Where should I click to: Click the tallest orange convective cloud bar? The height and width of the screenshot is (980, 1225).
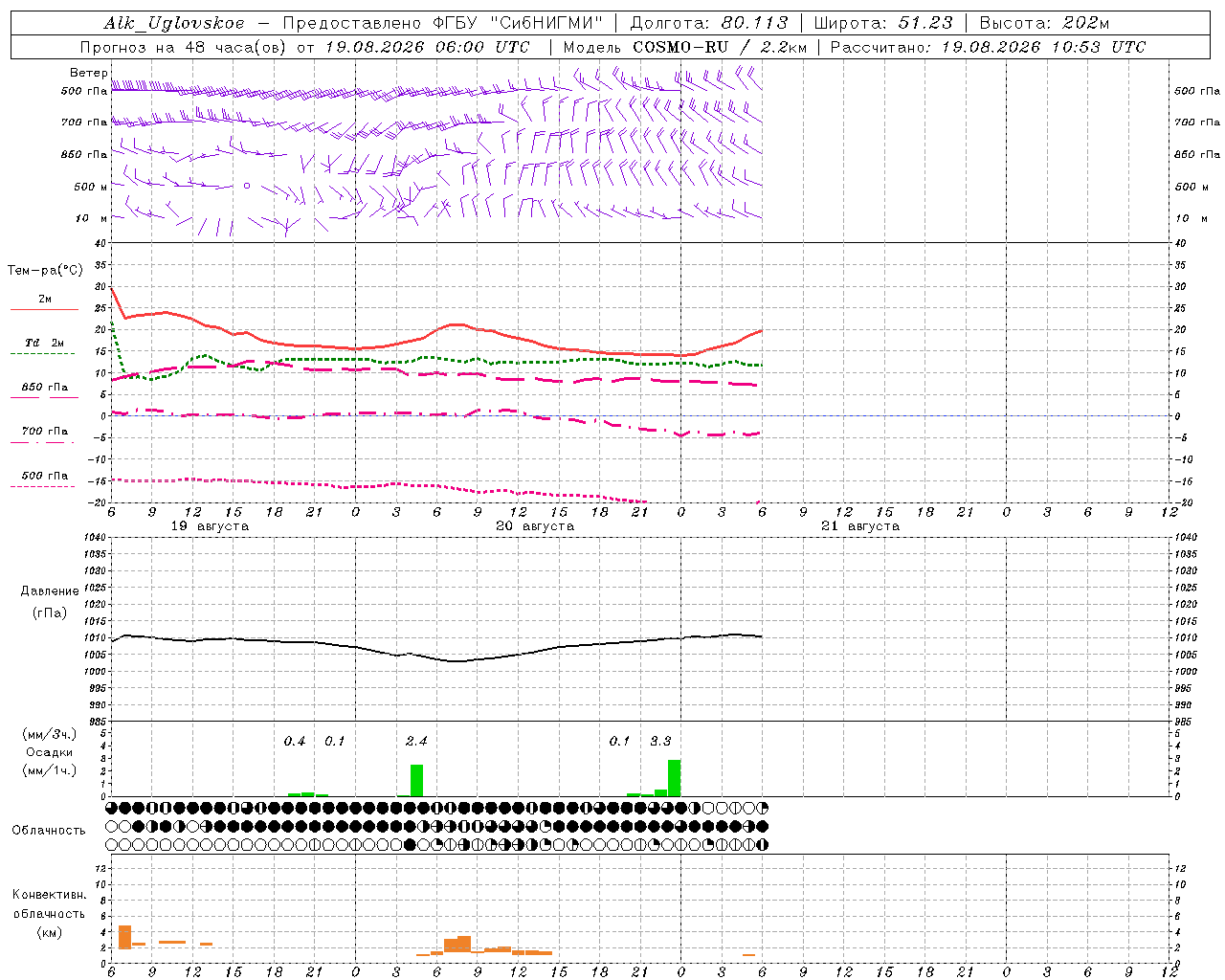124,937
